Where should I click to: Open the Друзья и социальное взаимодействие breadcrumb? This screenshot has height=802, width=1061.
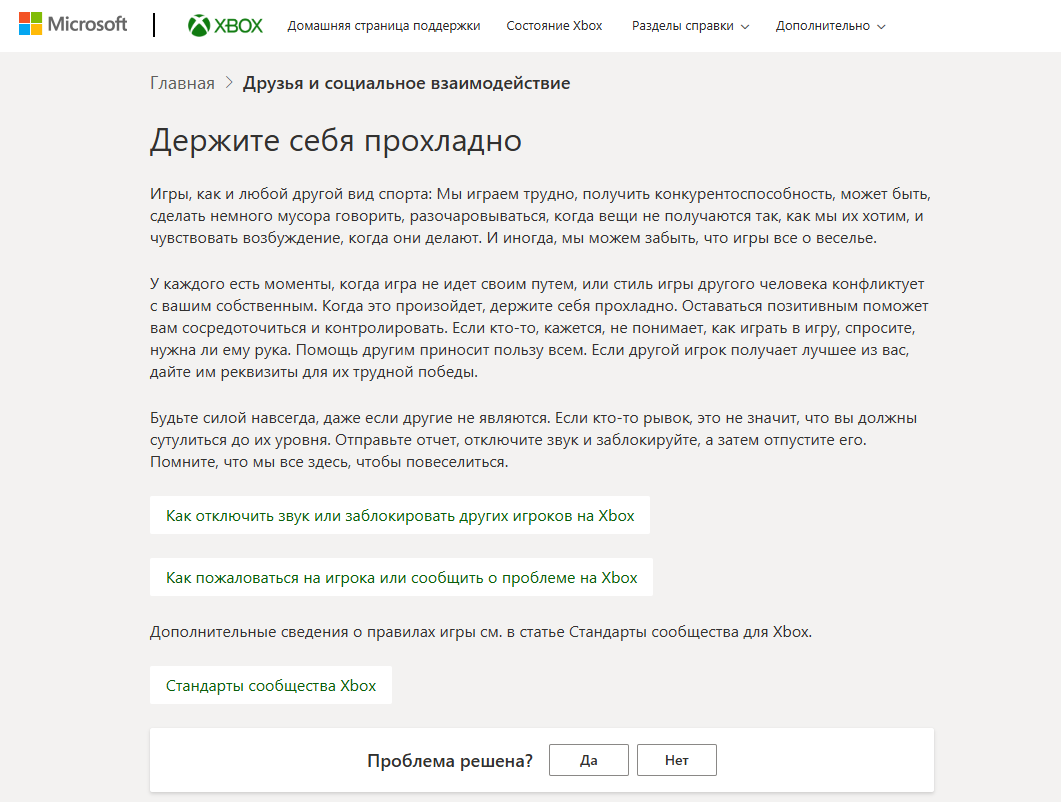(x=406, y=83)
